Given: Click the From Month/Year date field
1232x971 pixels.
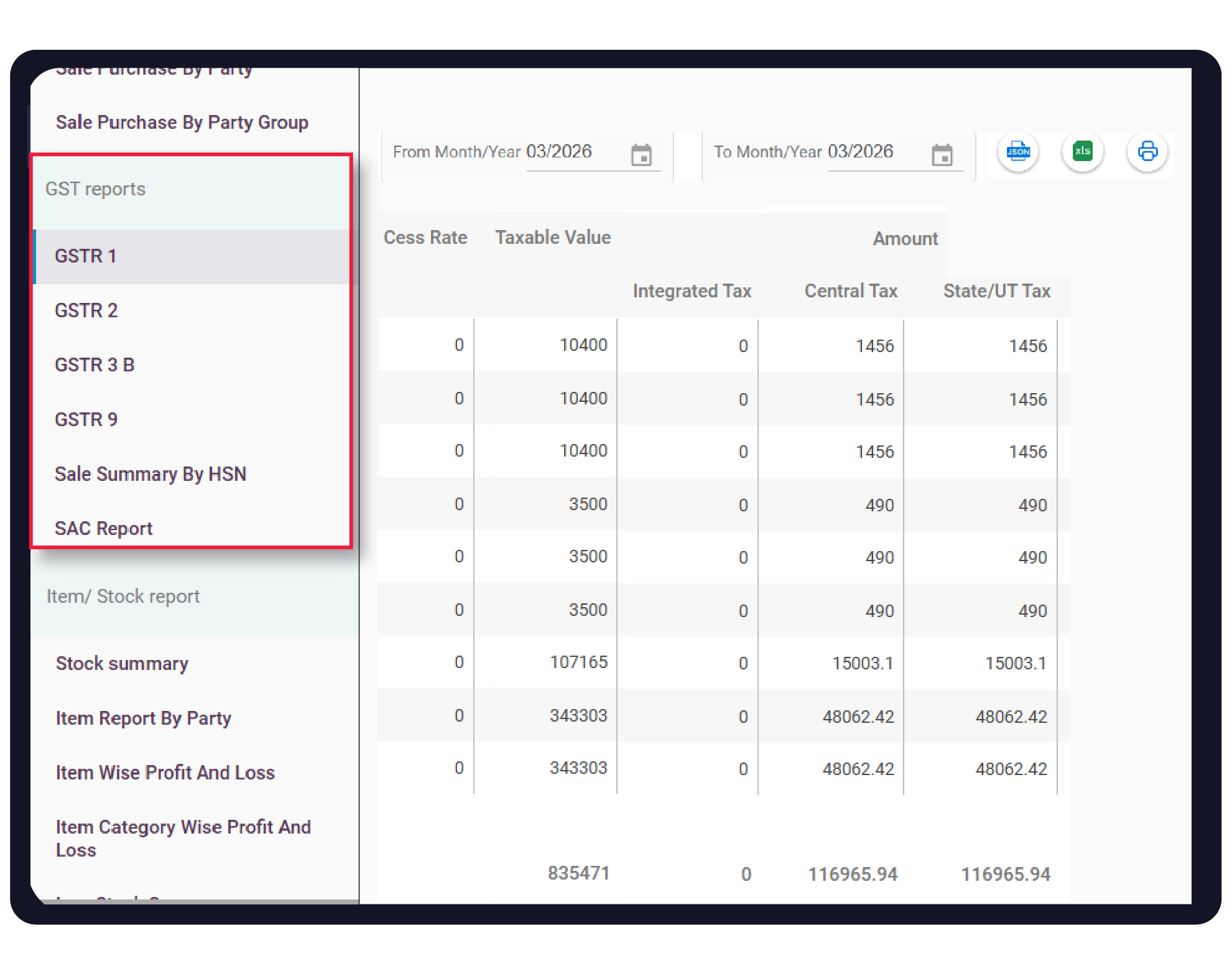Looking at the screenshot, I should point(560,152).
